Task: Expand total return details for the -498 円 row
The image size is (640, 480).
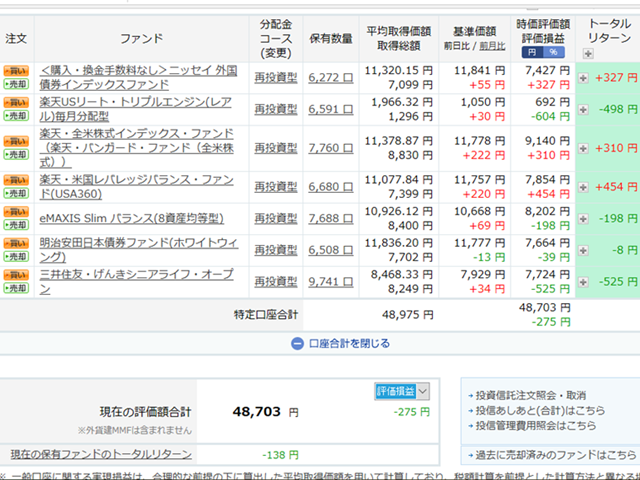Action: [x=584, y=110]
